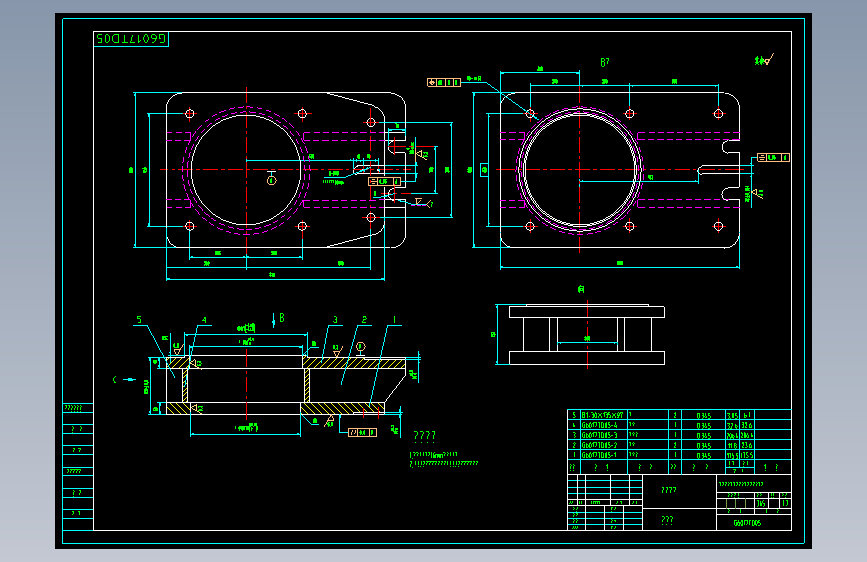Select the rotated G6017TD05 label in top-left box

point(131,39)
